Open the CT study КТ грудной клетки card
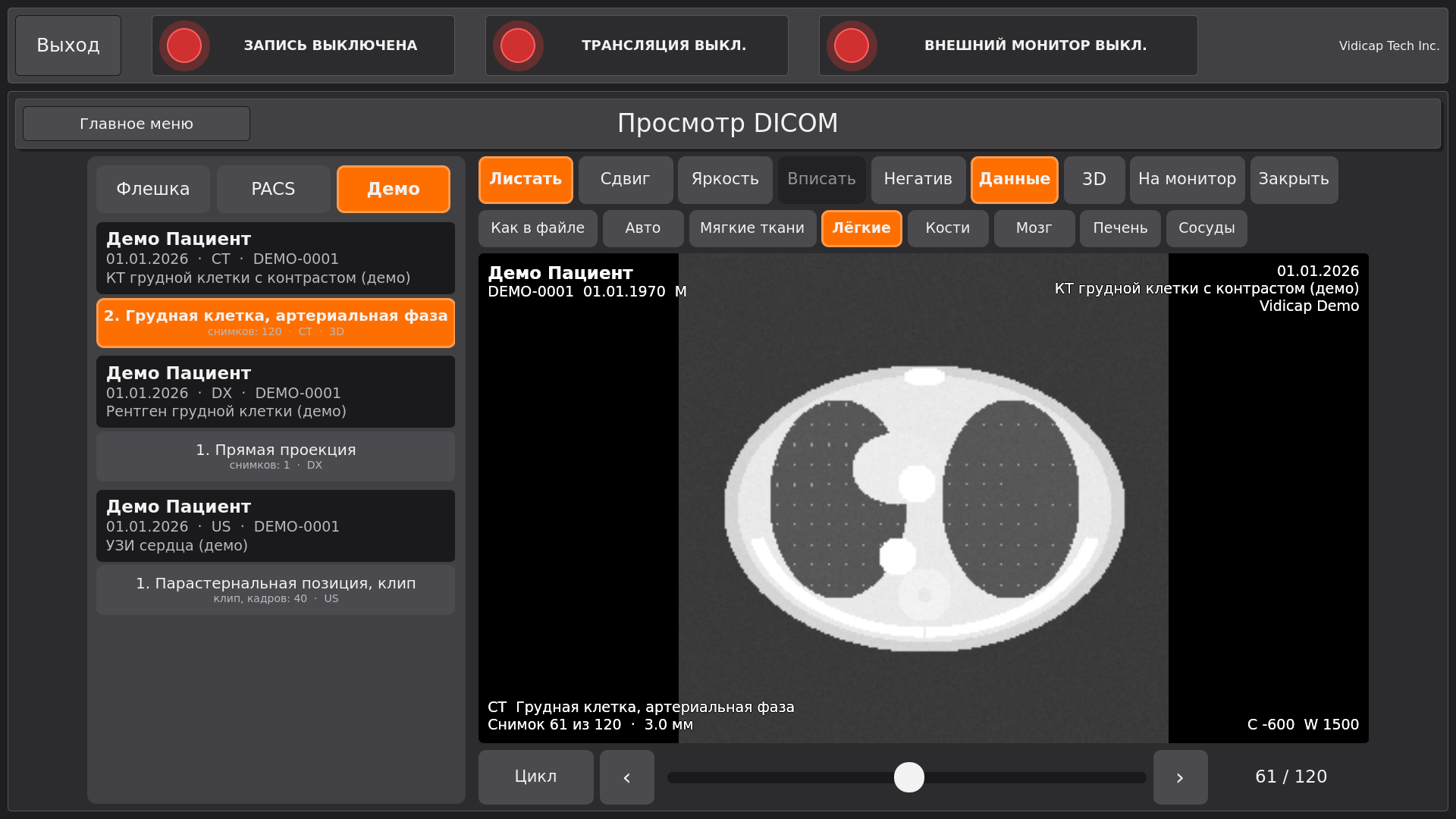The height and width of the screenshot is (819, 1456). click(275, 258)
